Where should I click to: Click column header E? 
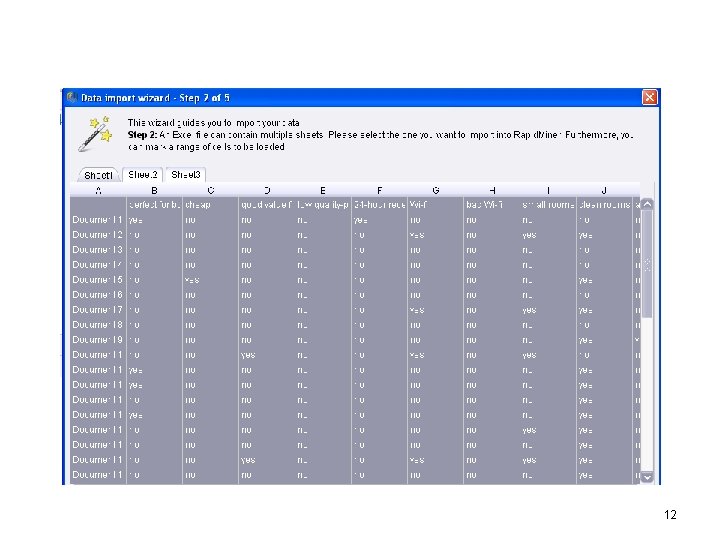(323, 190)
